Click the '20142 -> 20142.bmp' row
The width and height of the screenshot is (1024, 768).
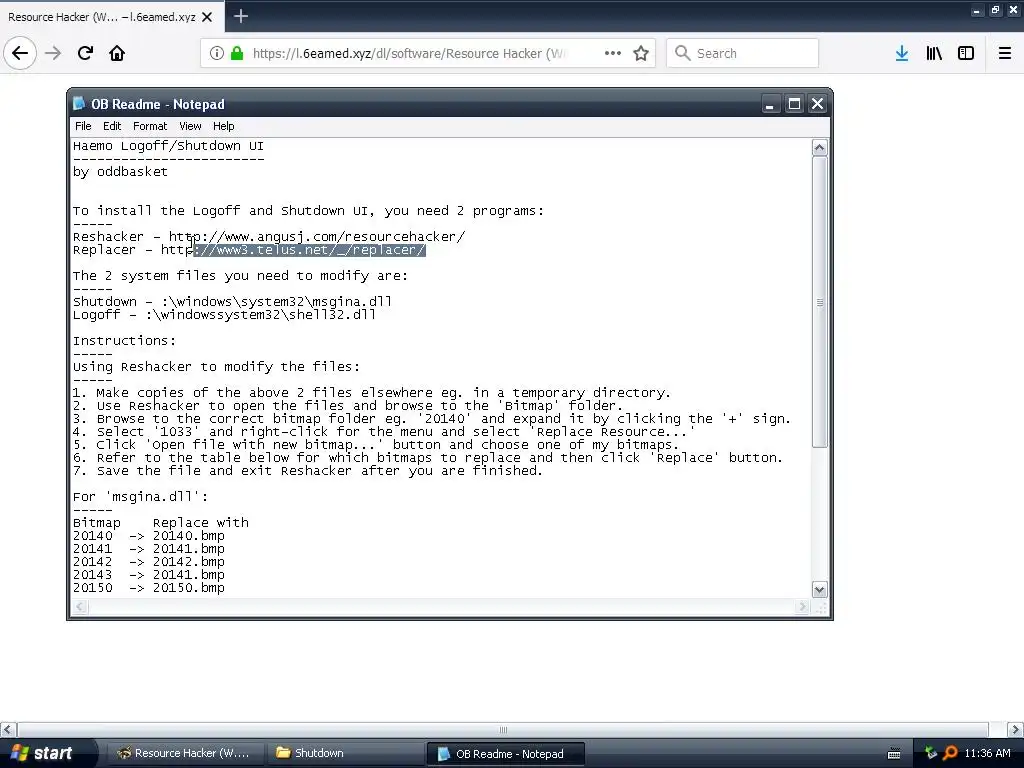(149, 562)
